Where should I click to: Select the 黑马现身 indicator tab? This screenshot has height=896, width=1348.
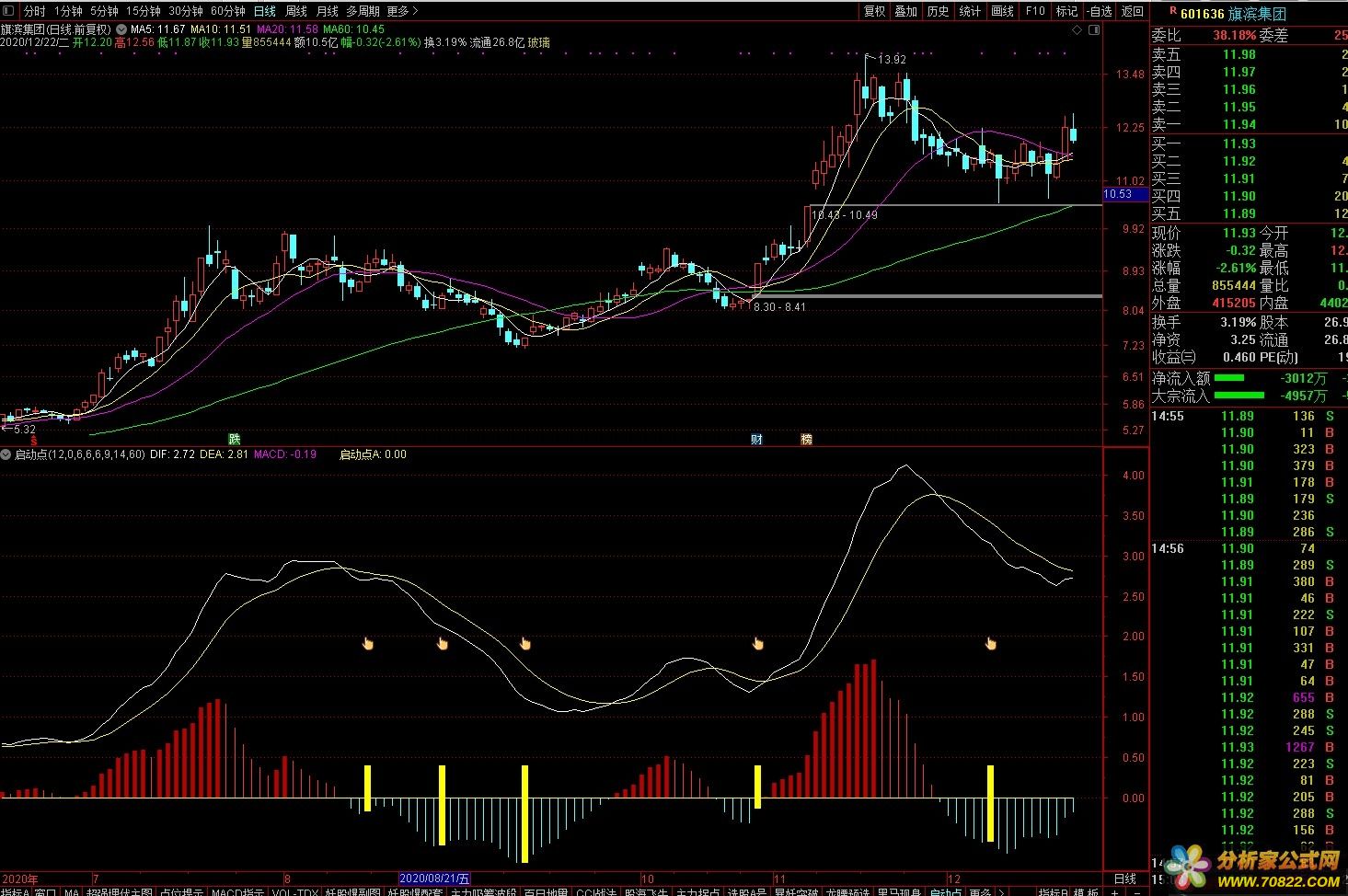899,892
